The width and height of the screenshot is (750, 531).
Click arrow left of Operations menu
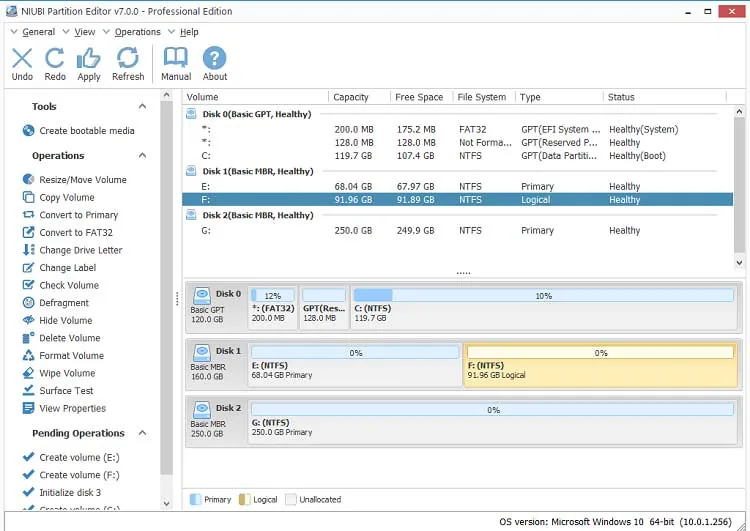(x=106, y=32)
